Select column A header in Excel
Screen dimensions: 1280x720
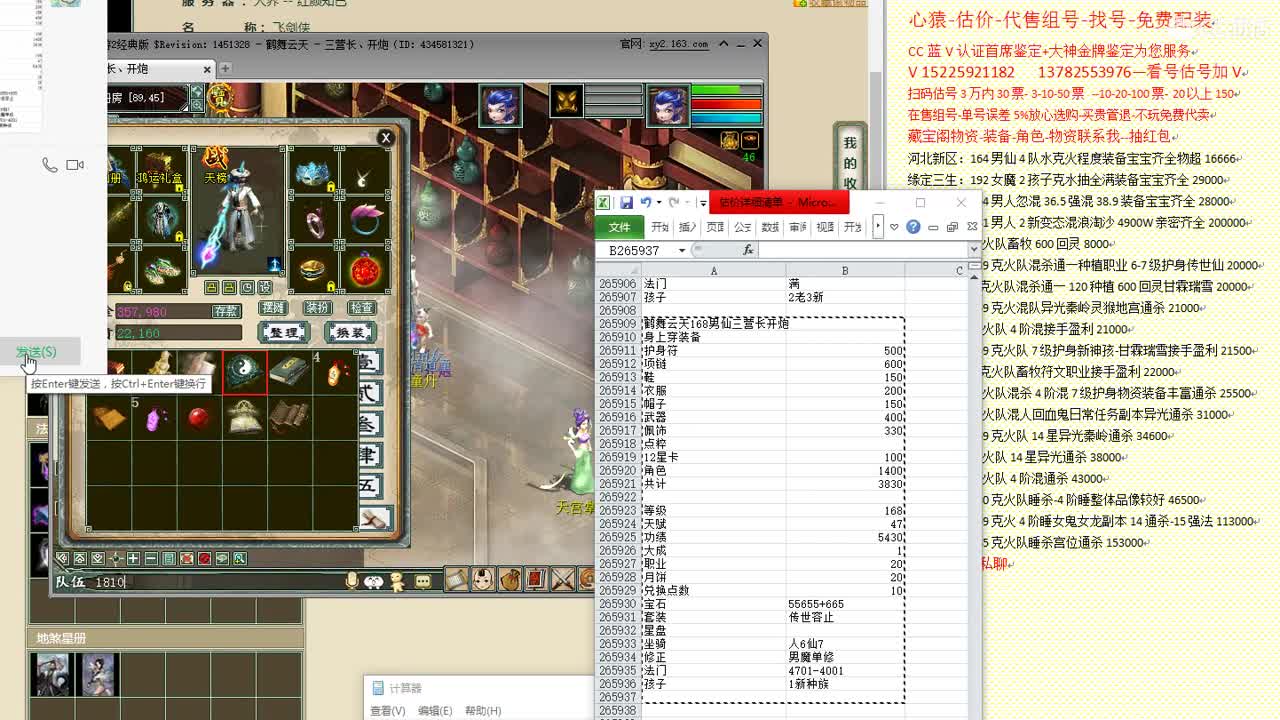713,271
